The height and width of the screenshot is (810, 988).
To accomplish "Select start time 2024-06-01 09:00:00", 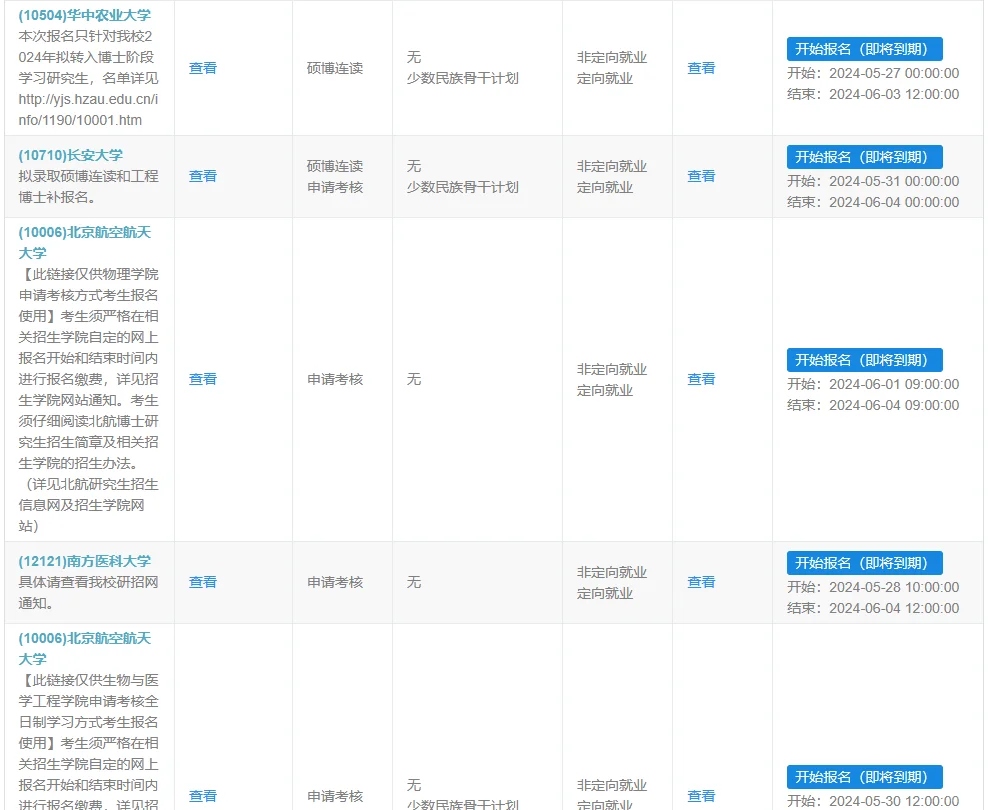I will click(x=893, y=384).
